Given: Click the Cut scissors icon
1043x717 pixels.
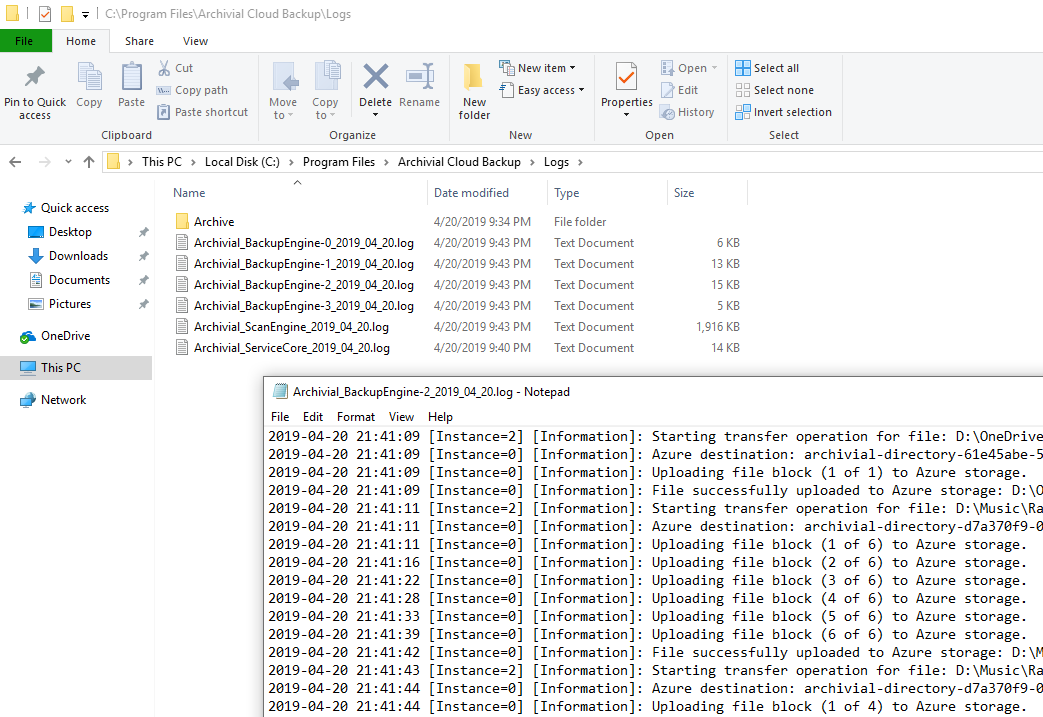Looking at the screenshot, I should click(164, 68).
